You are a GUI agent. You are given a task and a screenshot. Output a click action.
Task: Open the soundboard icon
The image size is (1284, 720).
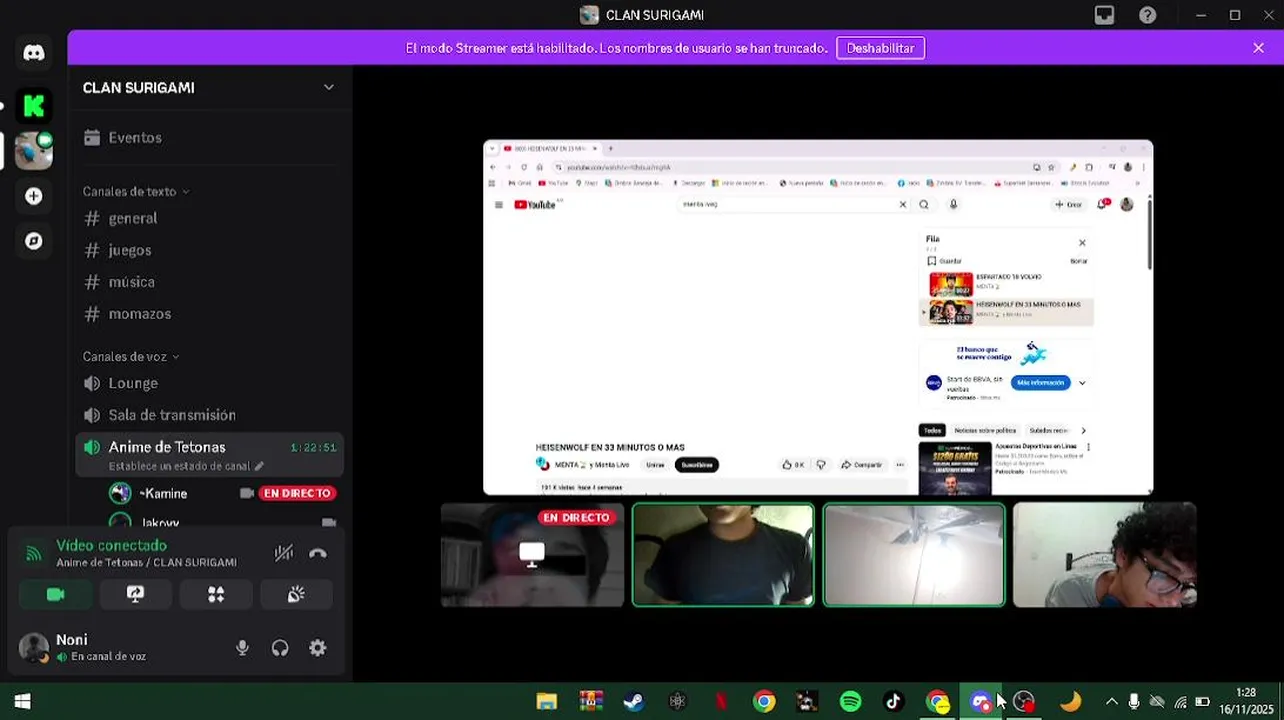click(x=296, y=594)
